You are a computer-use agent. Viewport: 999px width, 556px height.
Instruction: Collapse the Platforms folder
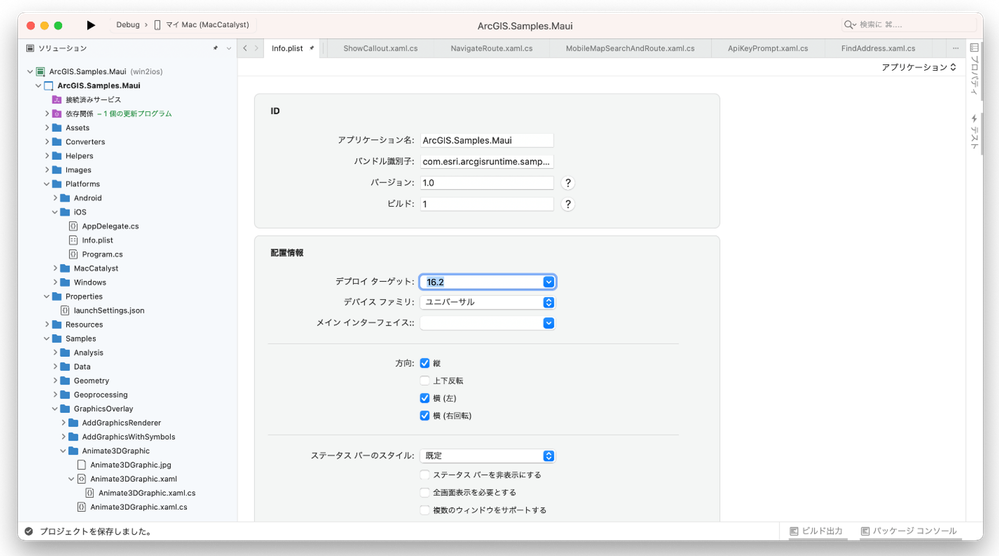(x=46, y=184)
